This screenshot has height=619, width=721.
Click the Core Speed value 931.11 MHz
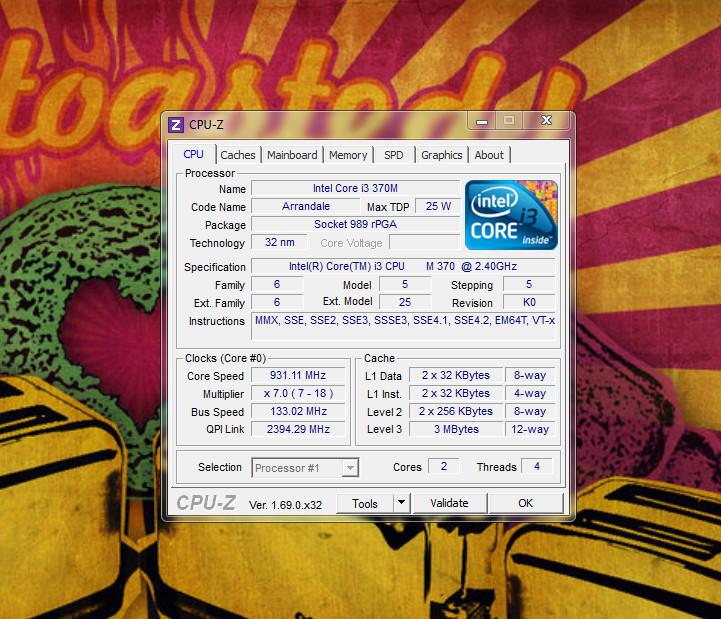coord(298,375)
